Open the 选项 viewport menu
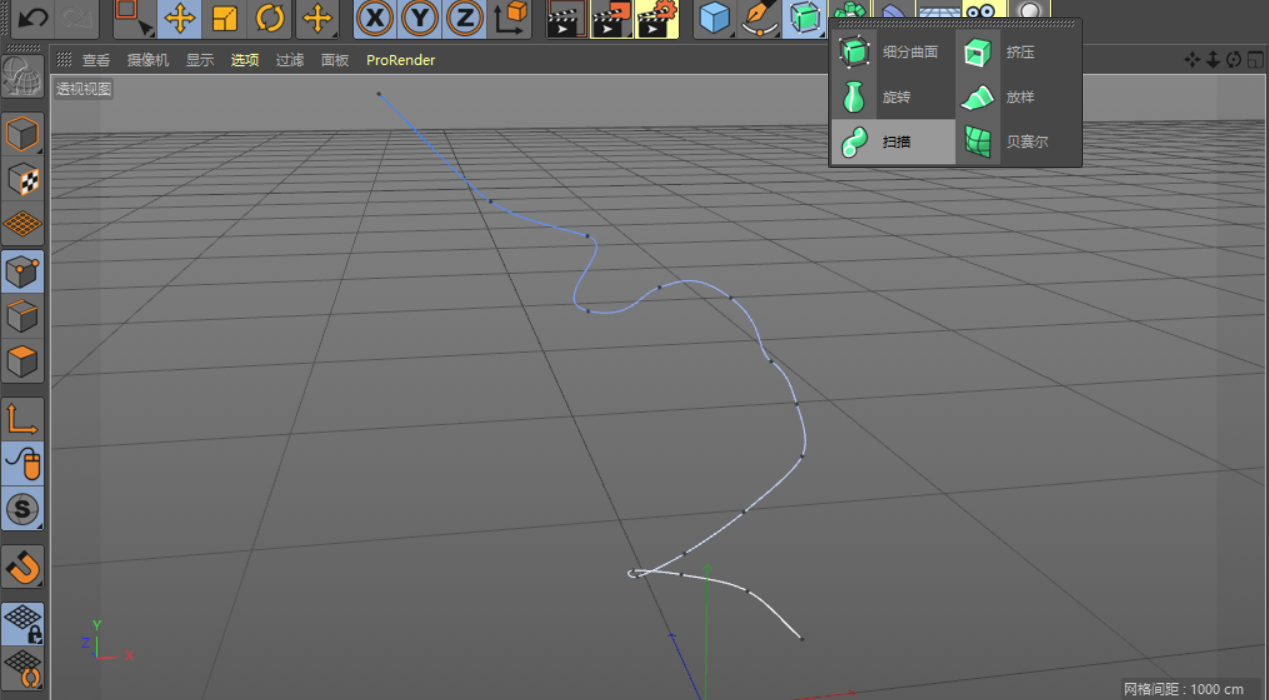1269x700 pixels. point(245,60)
